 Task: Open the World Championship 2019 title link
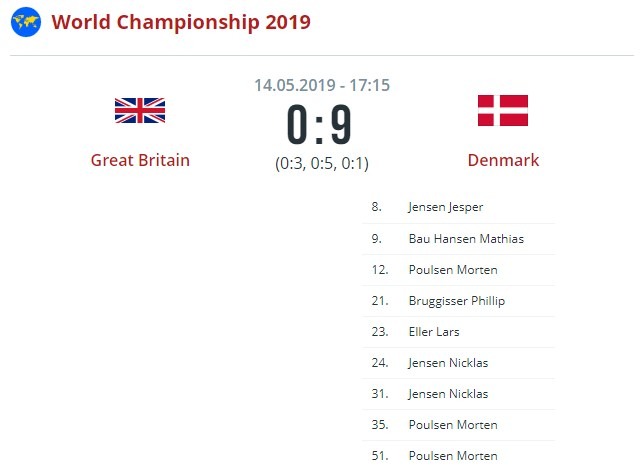[x=180, y=21]
